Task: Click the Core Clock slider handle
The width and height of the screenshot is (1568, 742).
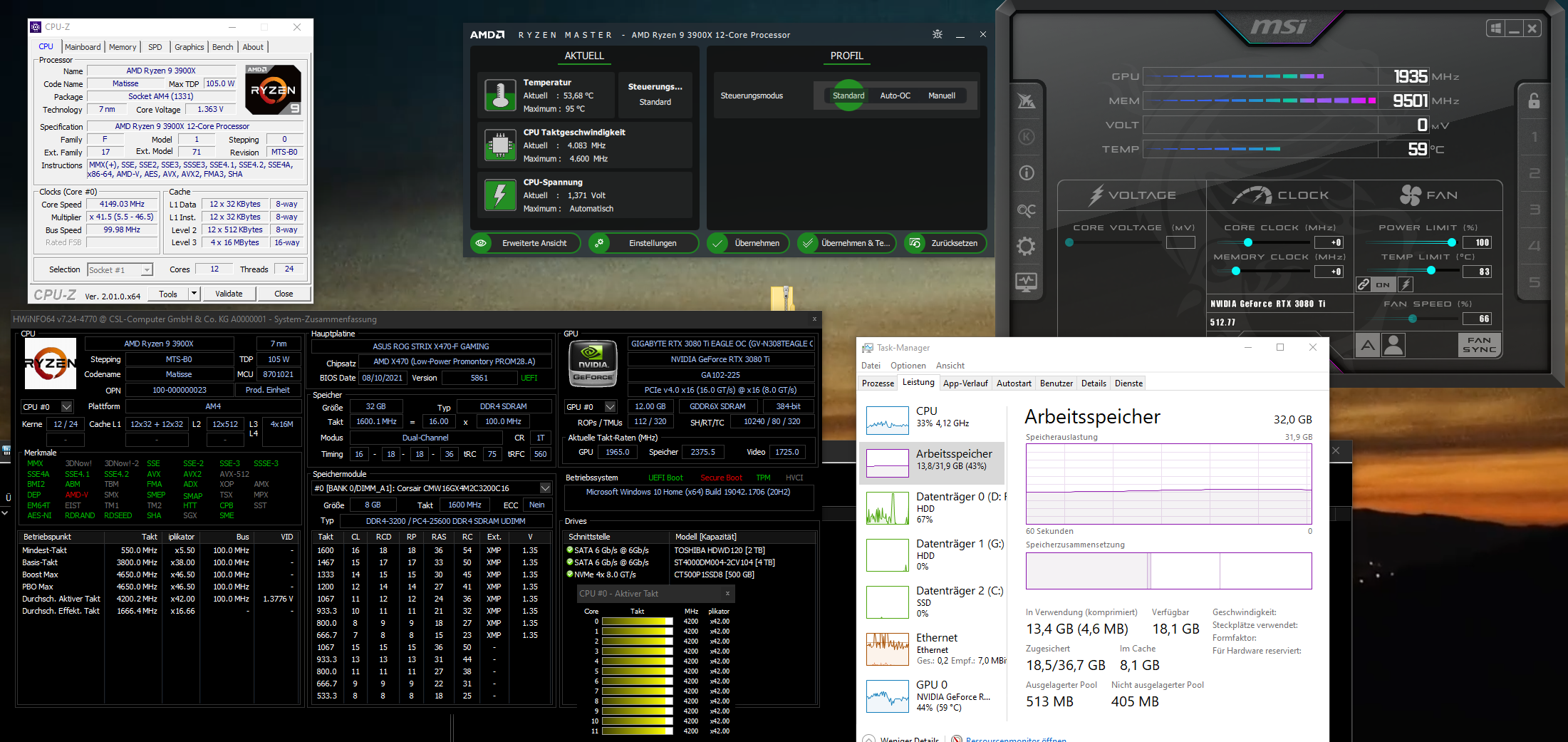Action: coord(1248,242)
